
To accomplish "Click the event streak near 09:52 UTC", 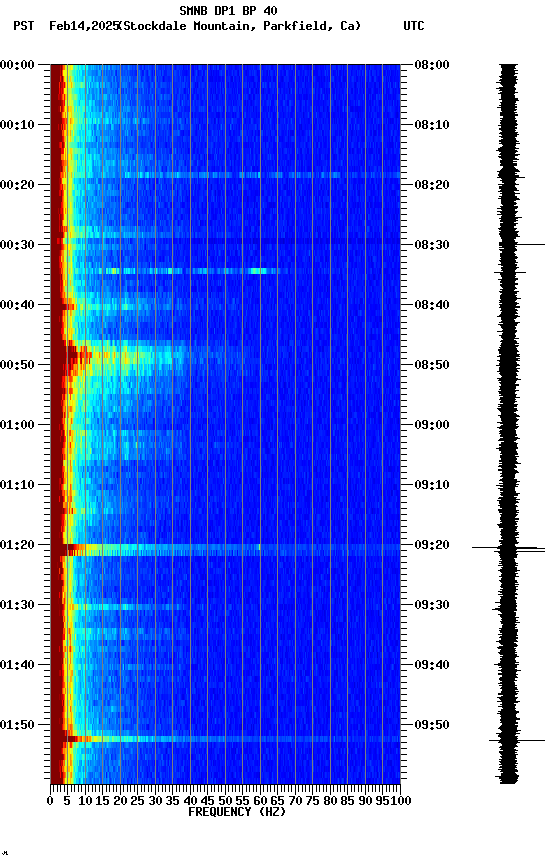I will [x=225, y=739].
